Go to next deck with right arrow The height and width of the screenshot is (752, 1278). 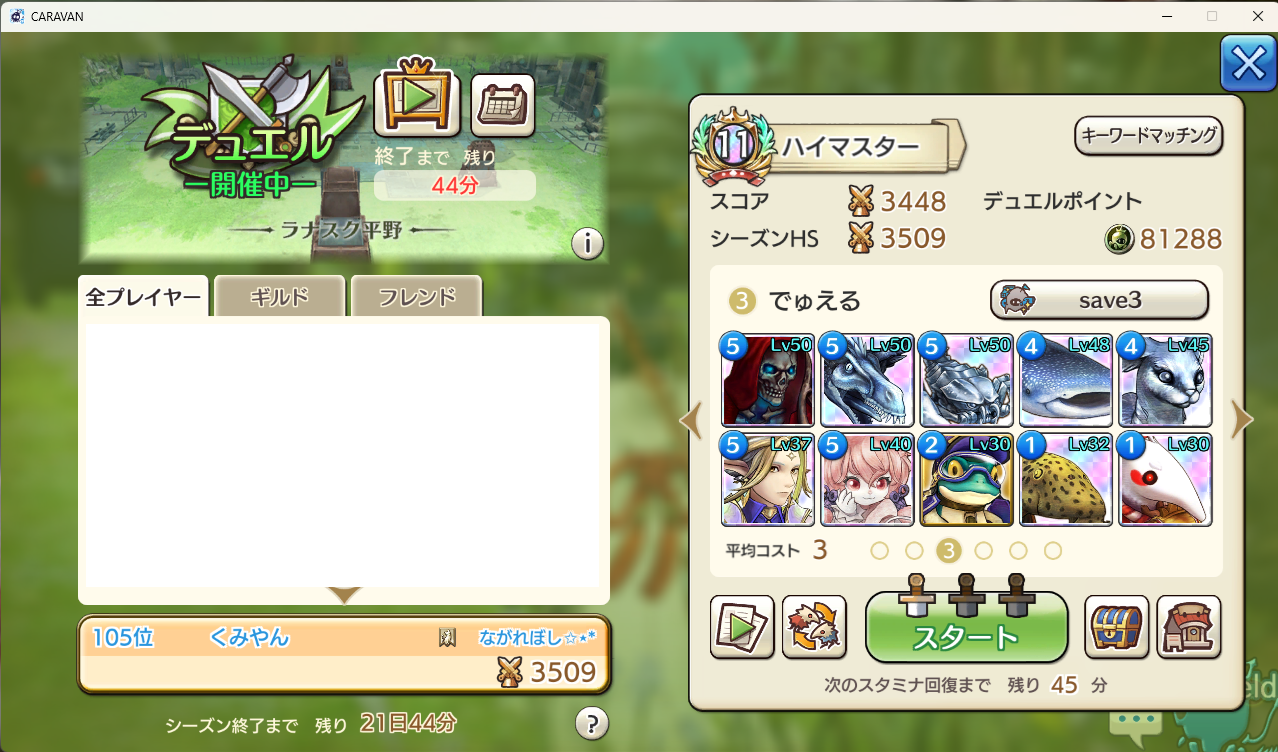click(x=1241, y=421)
